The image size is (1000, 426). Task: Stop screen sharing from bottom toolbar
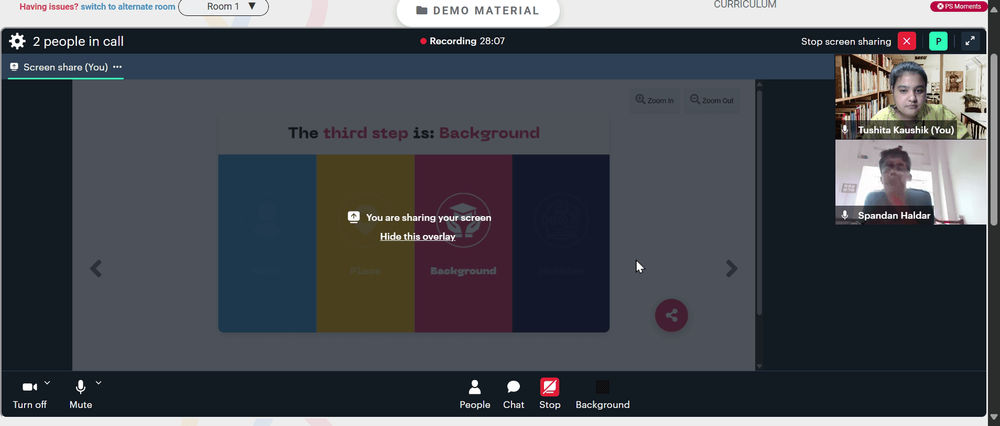click(550, 395)
